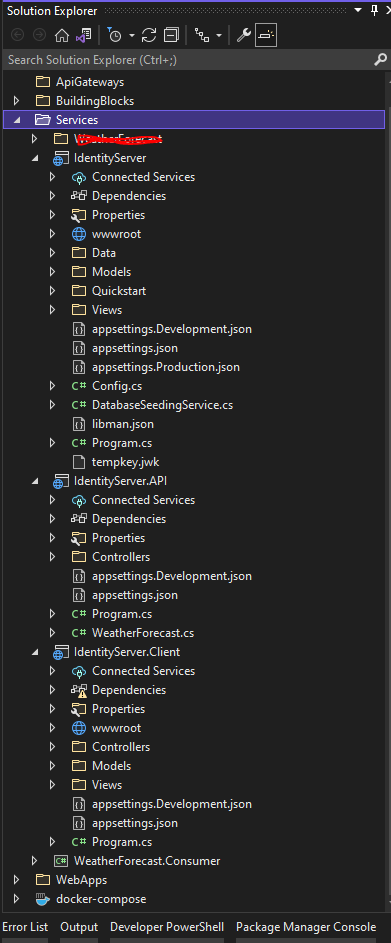Screen dimensions: 391x943
Task: Toggle Preview Selected Items button
Action: pyautogui.click(x=265, y=35)
